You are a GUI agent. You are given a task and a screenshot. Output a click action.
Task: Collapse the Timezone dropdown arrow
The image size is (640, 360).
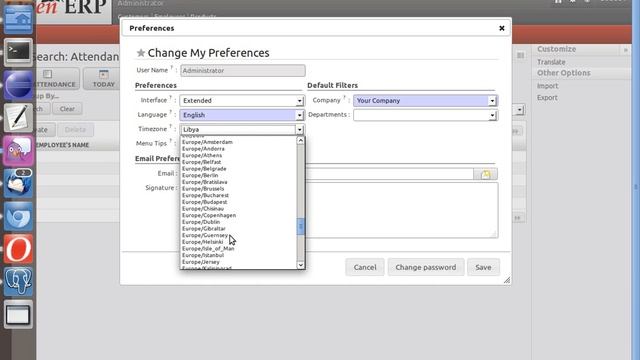click(300, 129)
